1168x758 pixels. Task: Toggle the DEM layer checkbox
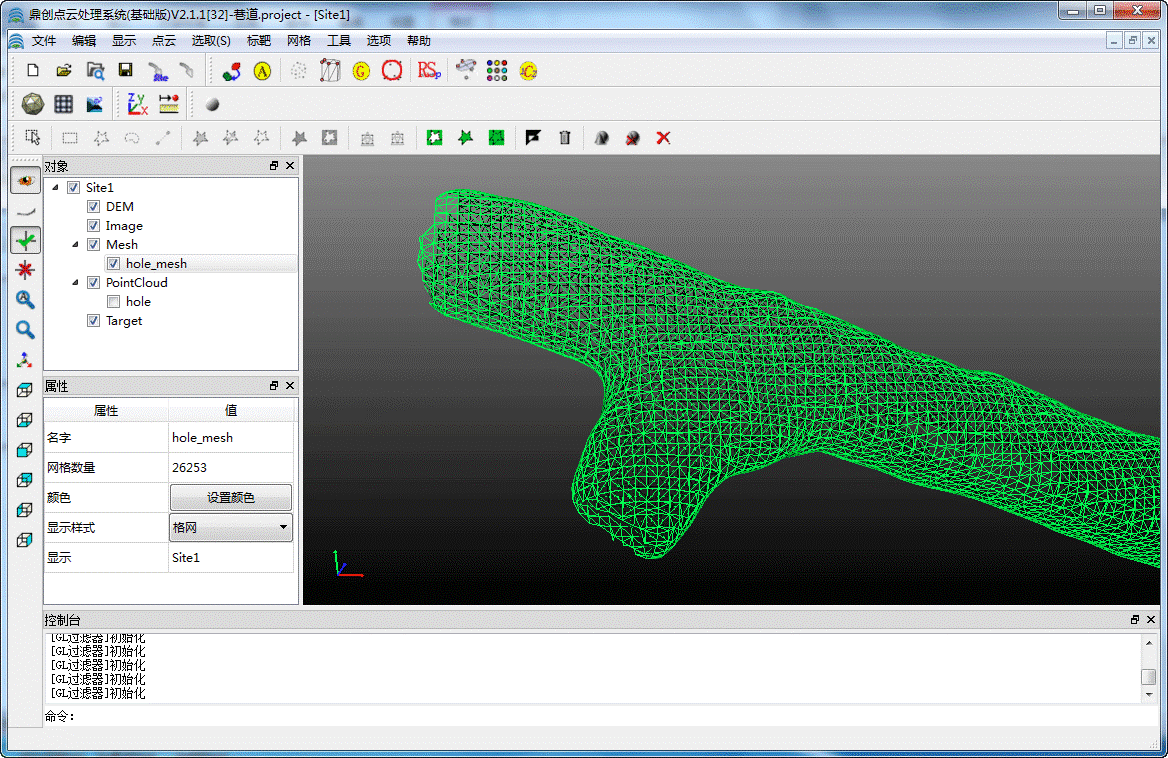[94, 207]
